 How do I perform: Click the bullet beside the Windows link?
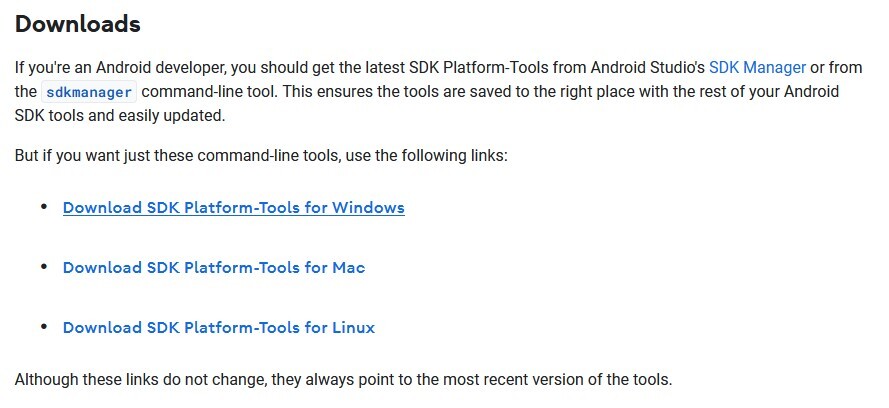[x=44, y=207]
